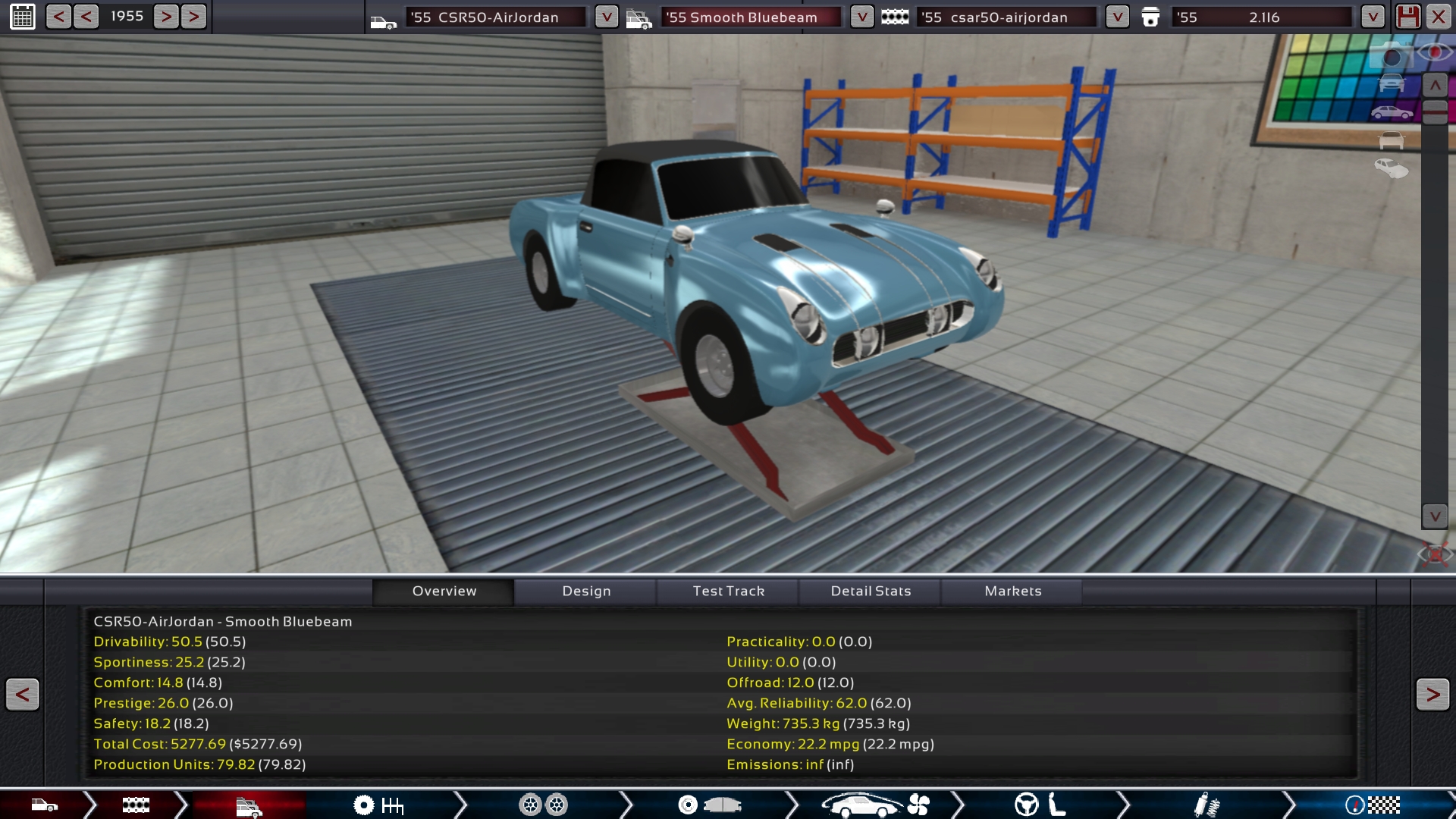Toggle the eye visibility icon

[x=1434, y=52]
